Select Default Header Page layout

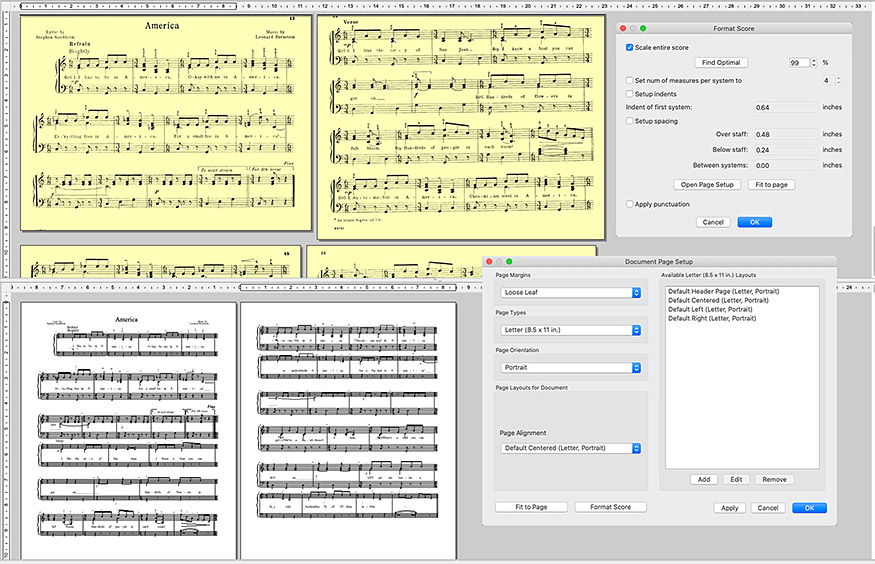723,291
